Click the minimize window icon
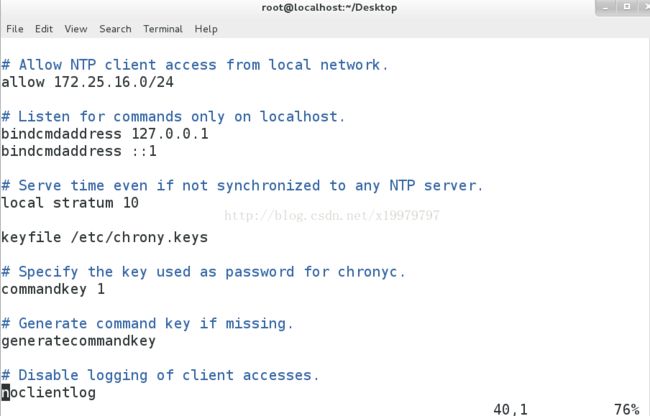 [606, 7]
